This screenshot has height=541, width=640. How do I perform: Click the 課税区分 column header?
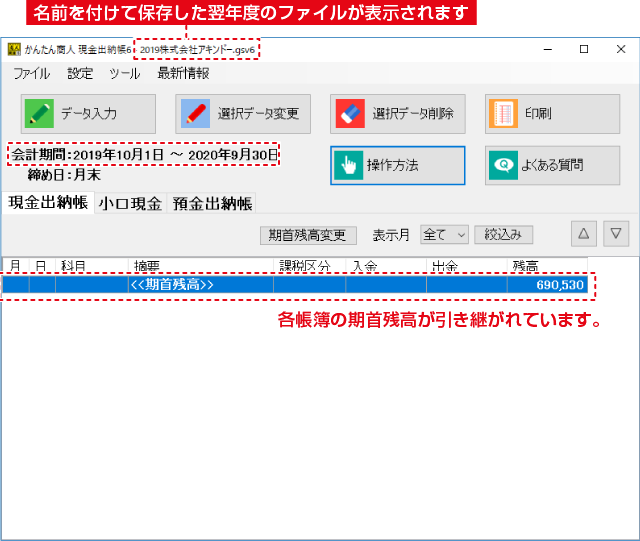[309, 266]
